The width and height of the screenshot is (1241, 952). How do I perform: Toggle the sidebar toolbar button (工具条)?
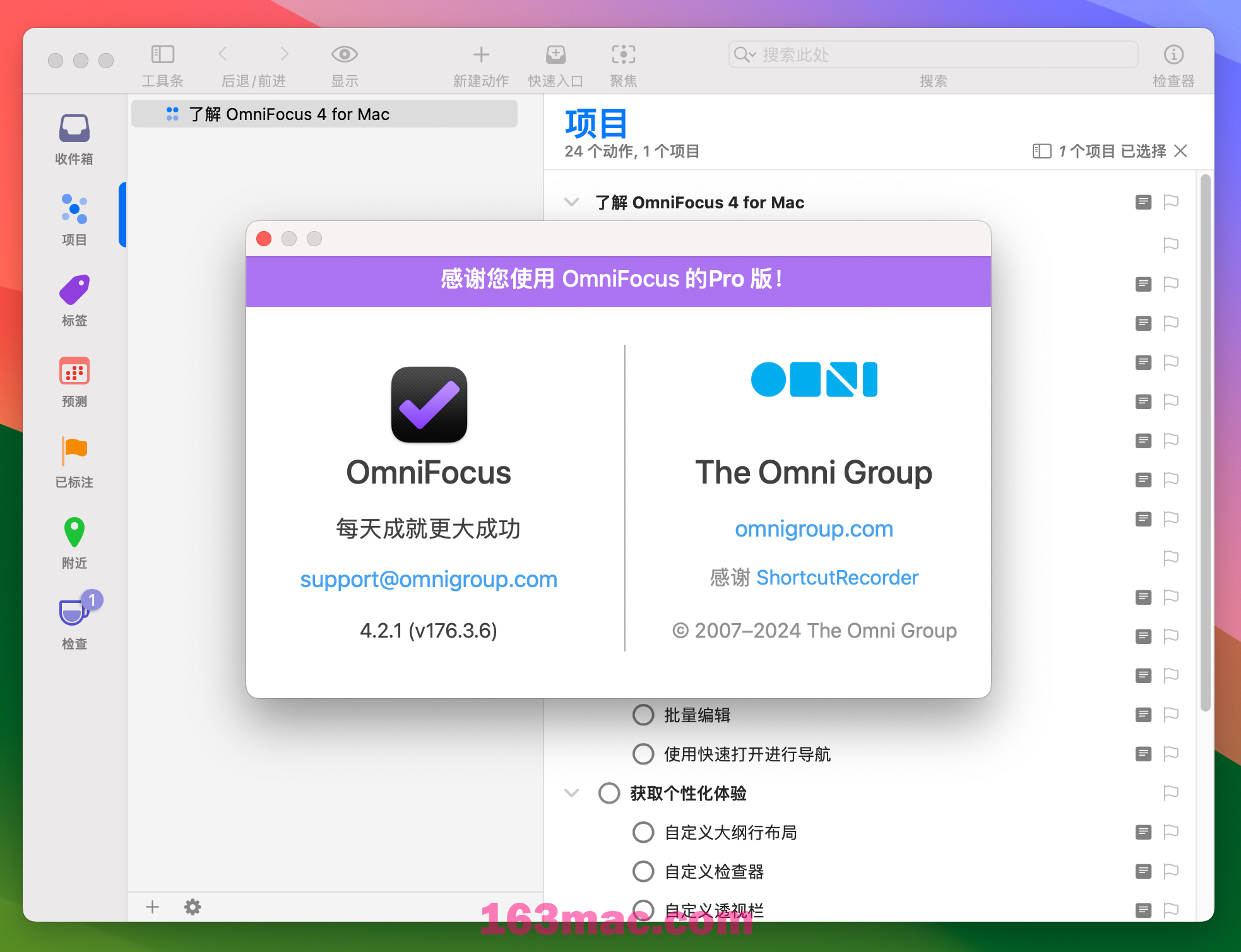(x=162, y=54)
